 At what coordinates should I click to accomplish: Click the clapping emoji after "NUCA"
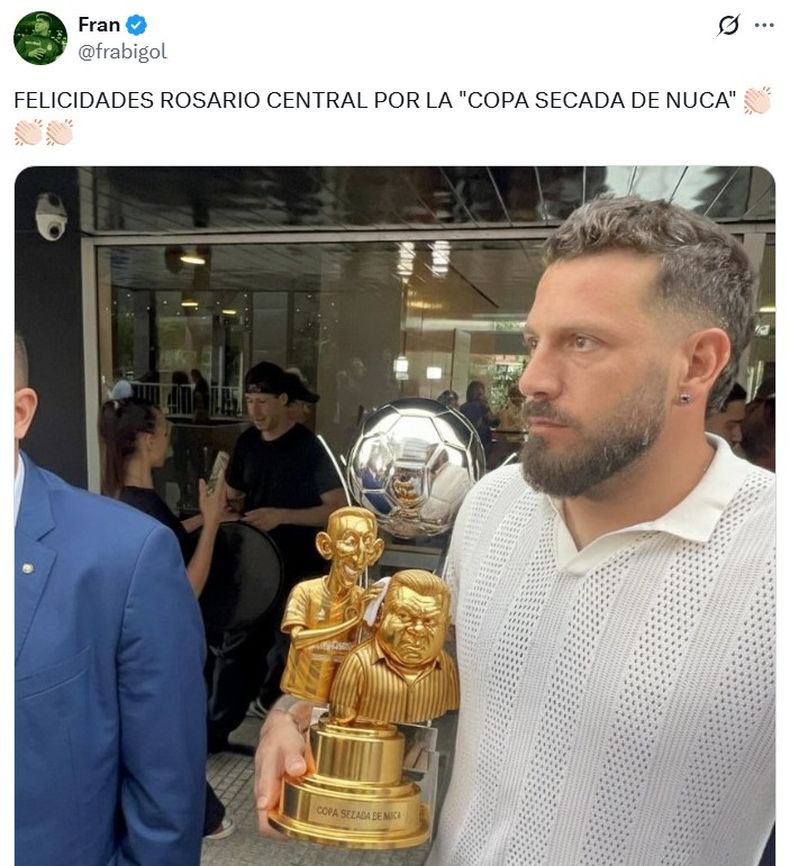pyautogui.click(x=757, y=101)
